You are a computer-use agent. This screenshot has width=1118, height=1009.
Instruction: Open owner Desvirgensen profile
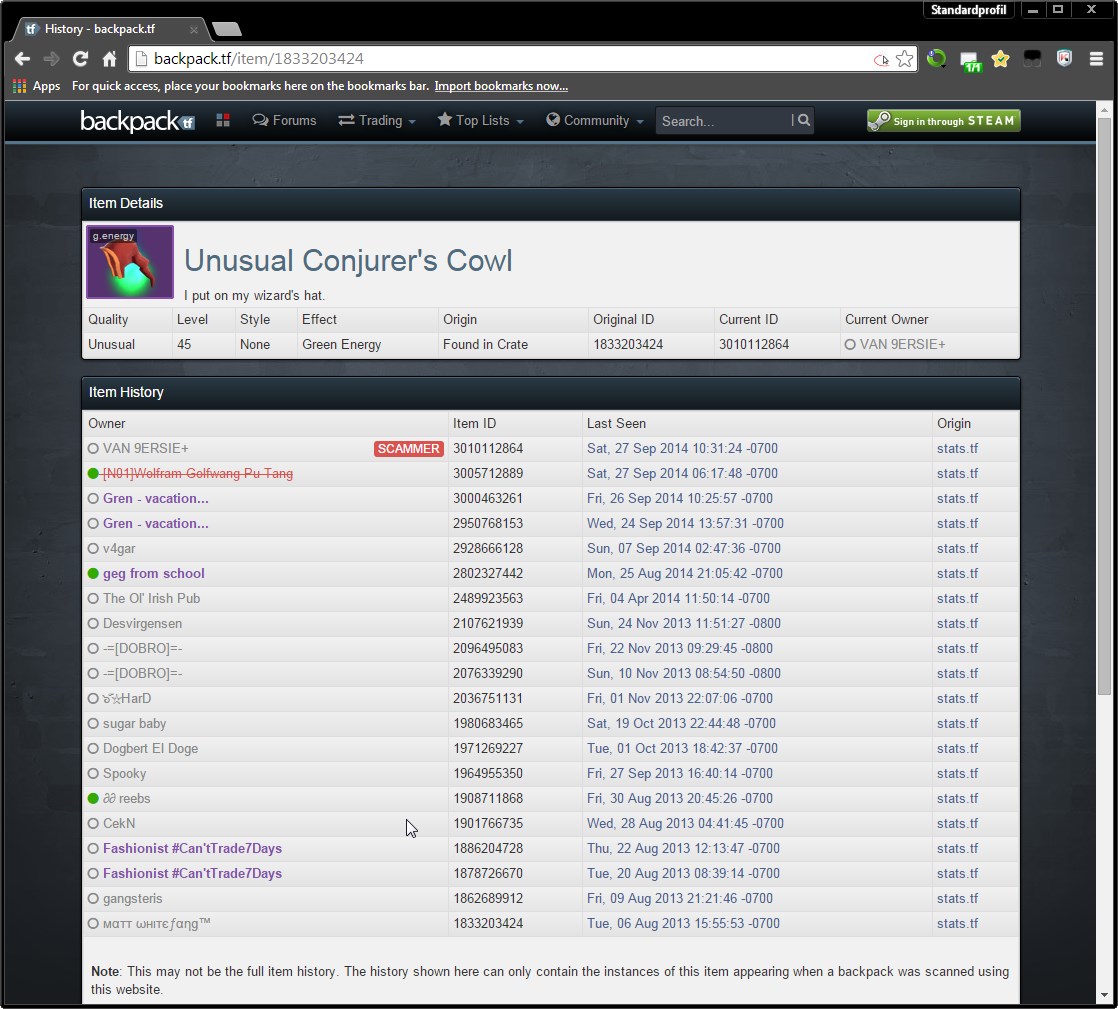coord(143,623)
